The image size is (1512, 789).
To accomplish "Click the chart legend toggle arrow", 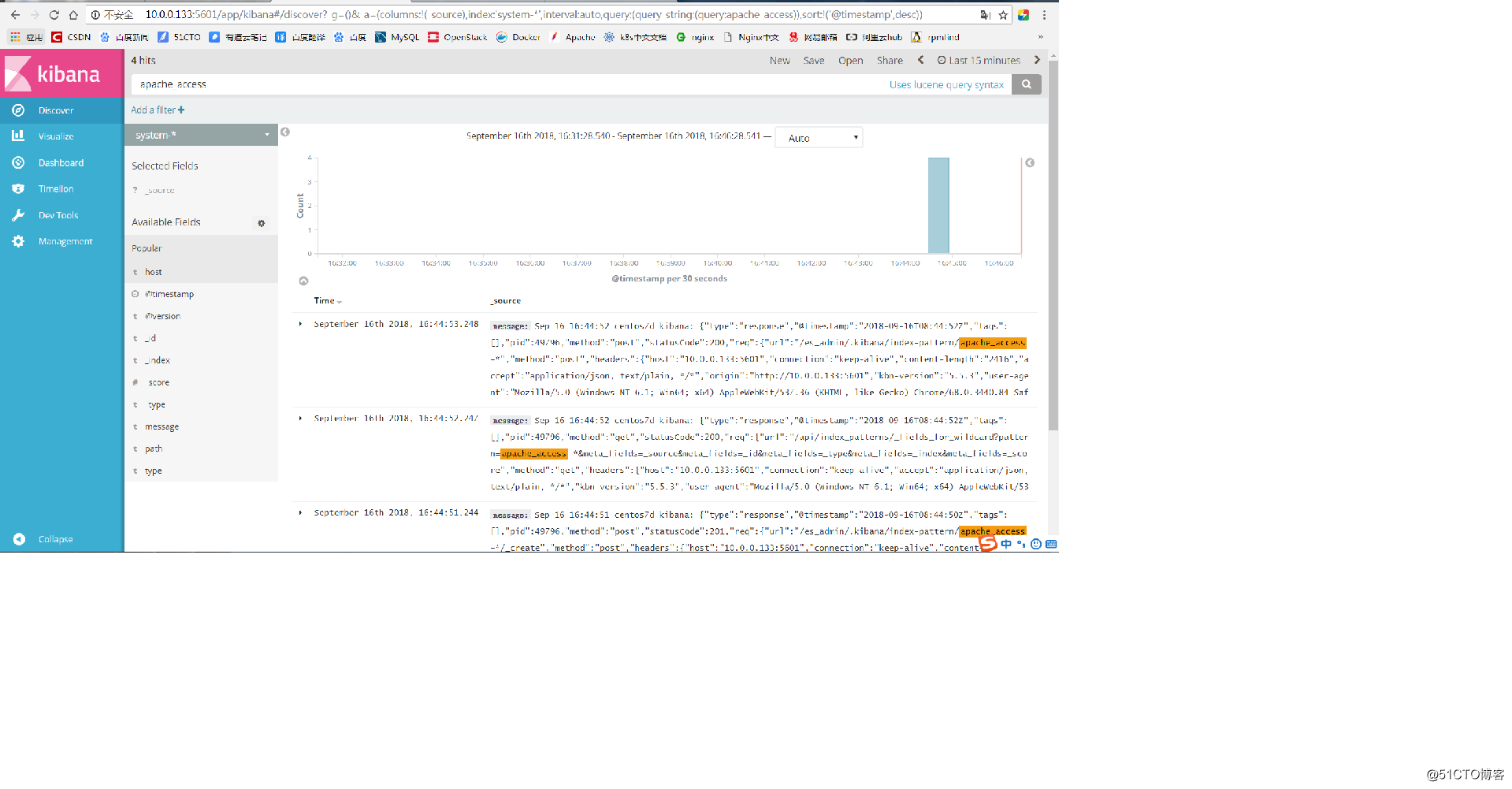I will point(1030,163).
